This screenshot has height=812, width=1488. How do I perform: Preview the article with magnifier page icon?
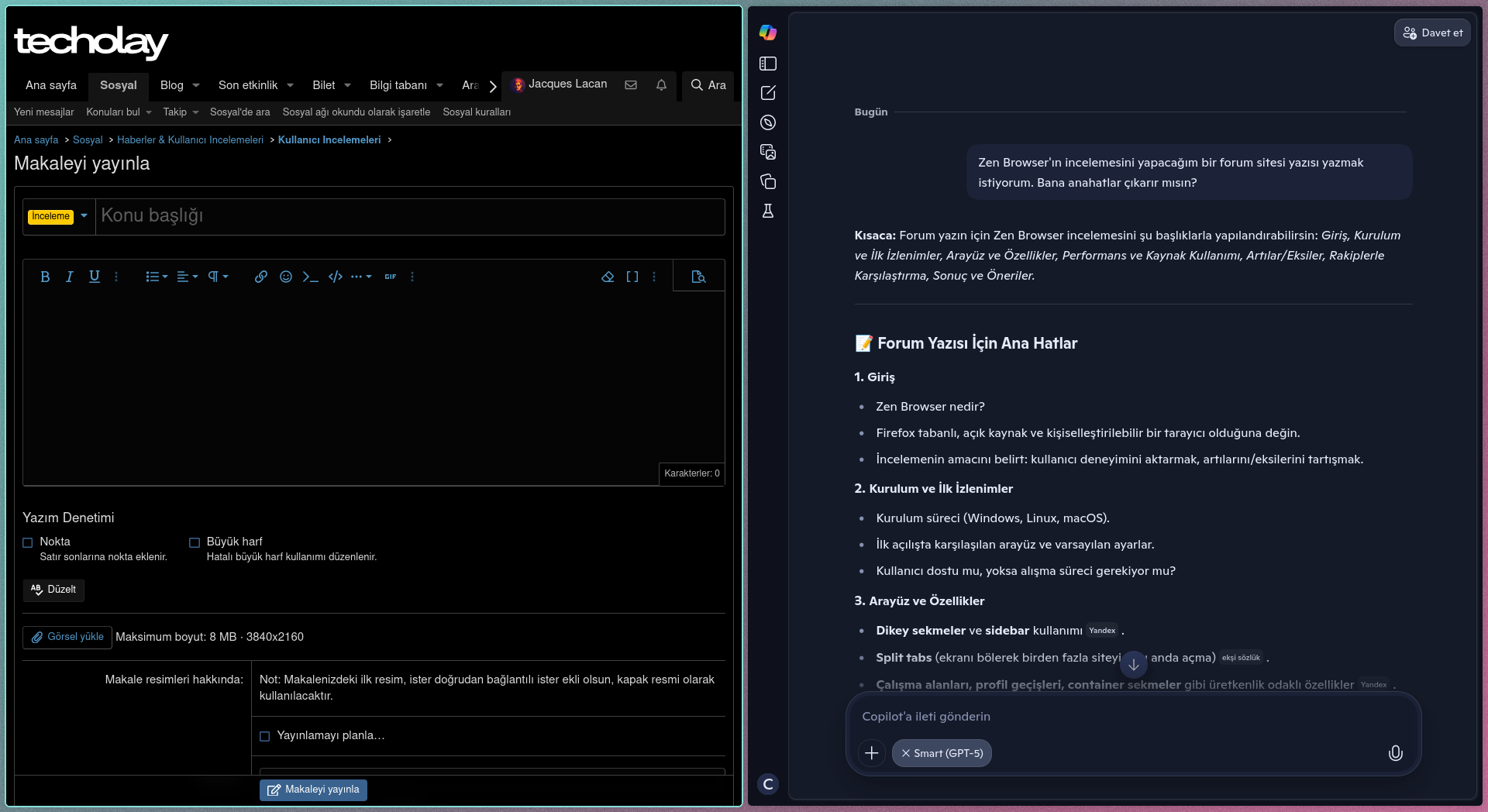[698, 277]
